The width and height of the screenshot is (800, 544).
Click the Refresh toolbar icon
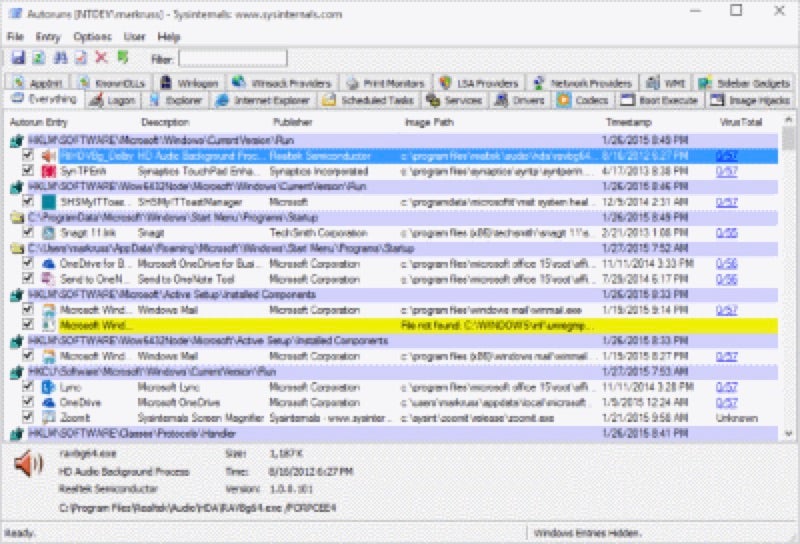point(38,58)
